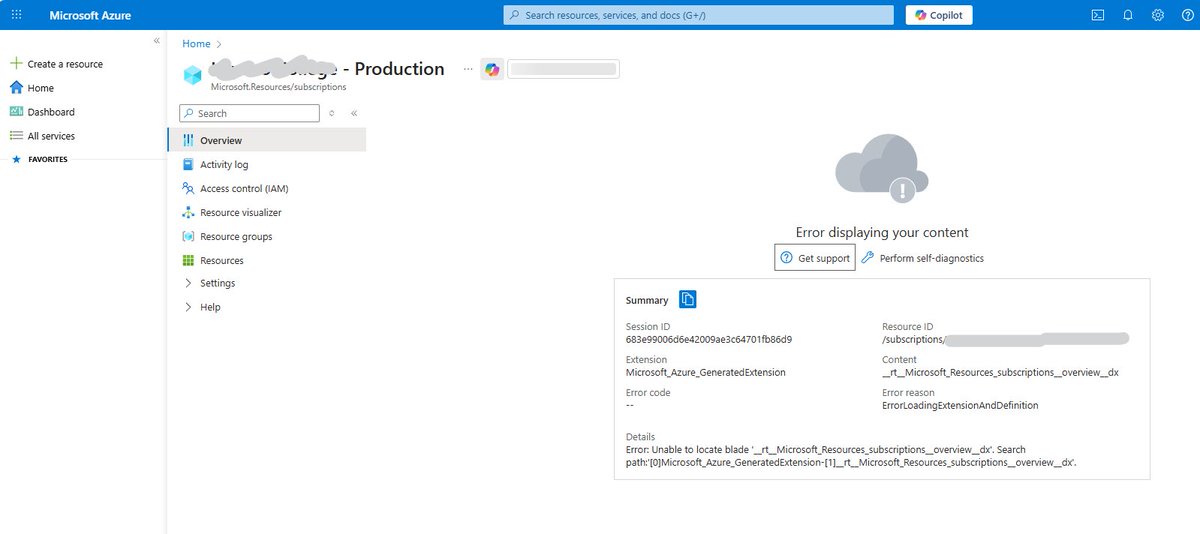Click the Resource groups icon
The image size is (1200, 534).
coord(188,237)
